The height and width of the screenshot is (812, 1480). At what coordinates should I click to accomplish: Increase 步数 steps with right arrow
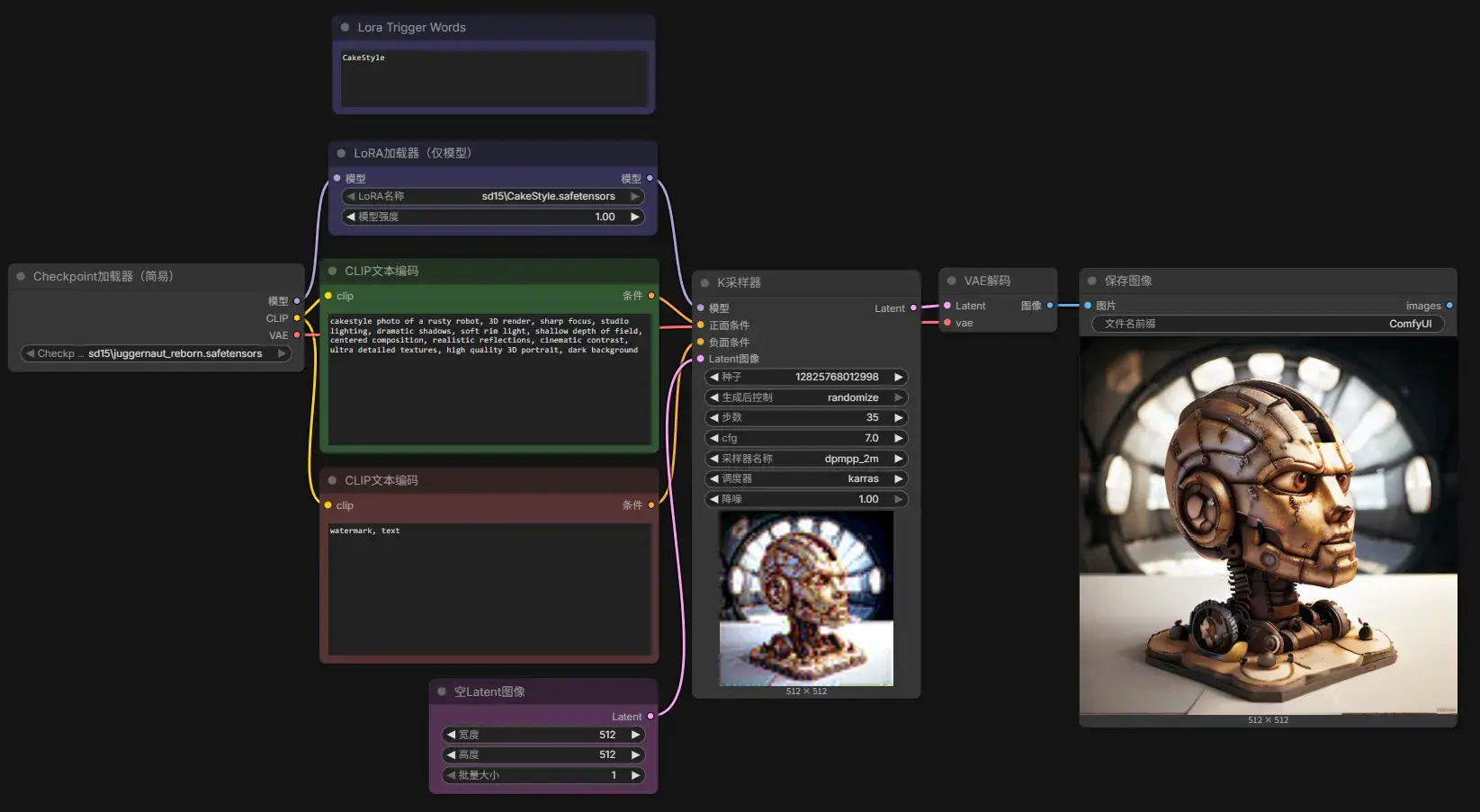point(898,417)
